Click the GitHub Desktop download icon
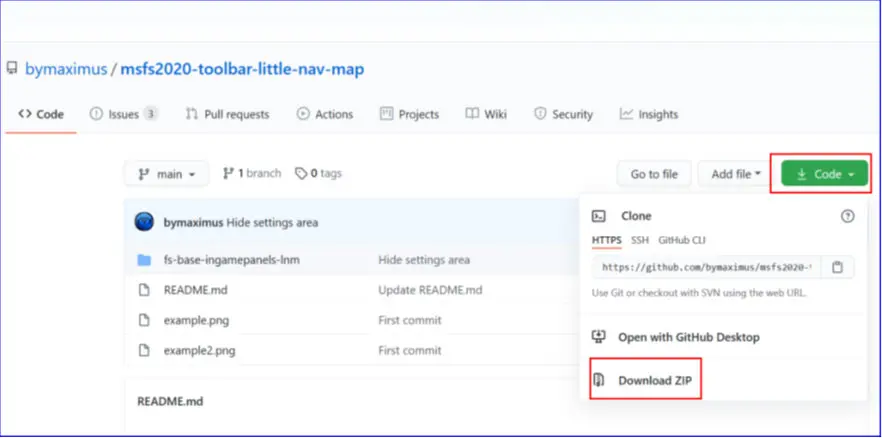The width and height of the screenshot is (882, 438). pos(598,337)
